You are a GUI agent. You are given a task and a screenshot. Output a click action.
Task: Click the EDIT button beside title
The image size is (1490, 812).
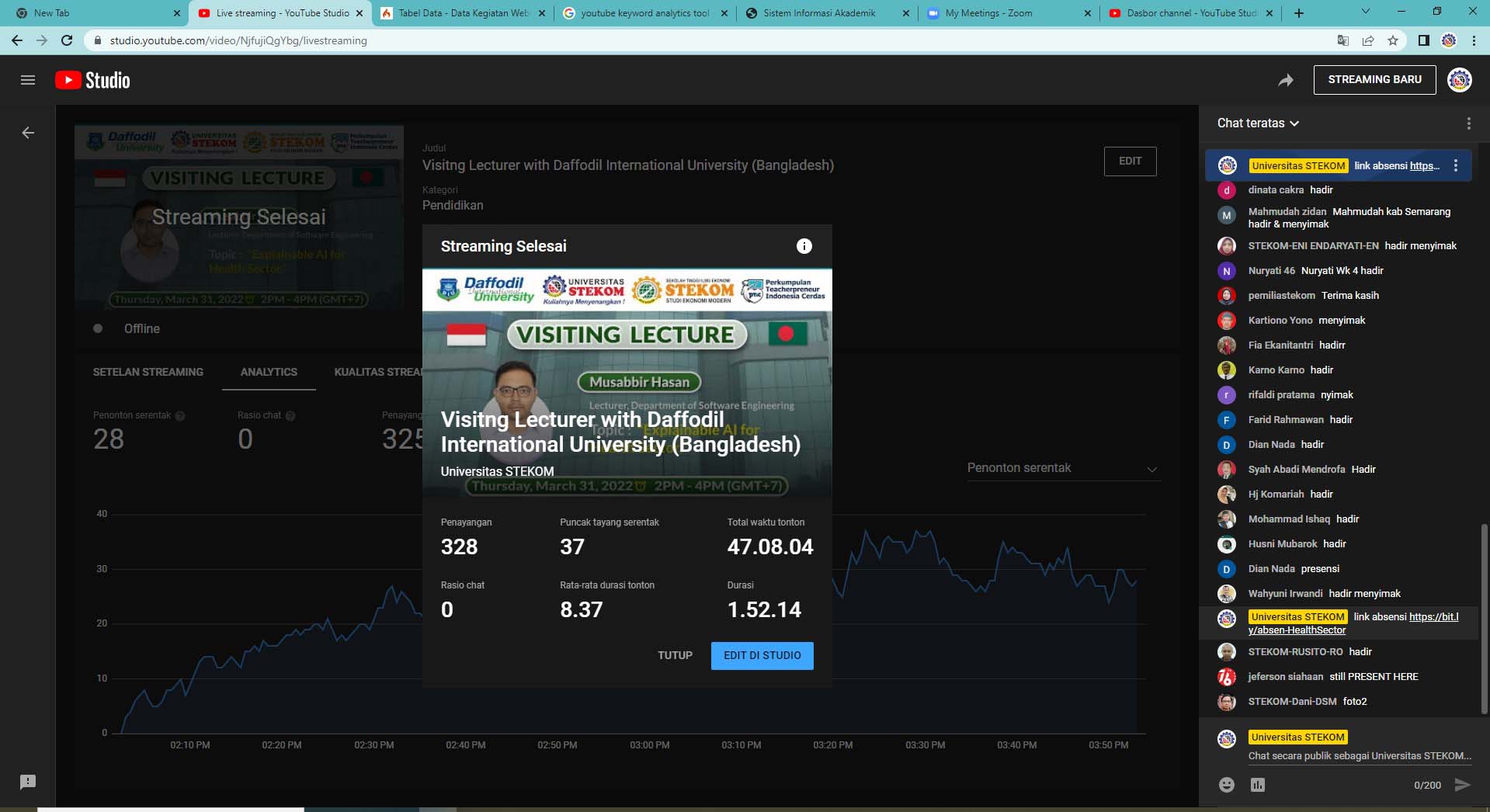1130,161
